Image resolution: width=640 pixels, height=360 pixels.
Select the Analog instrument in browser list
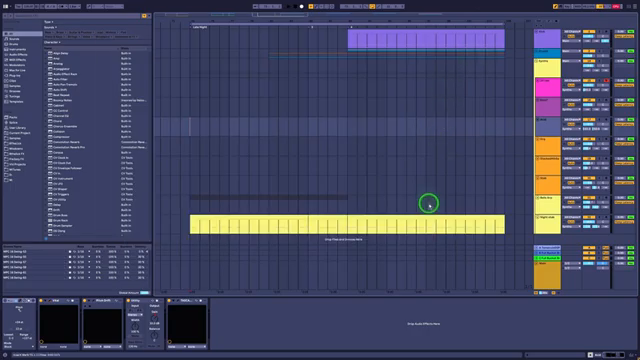[58, 64]
